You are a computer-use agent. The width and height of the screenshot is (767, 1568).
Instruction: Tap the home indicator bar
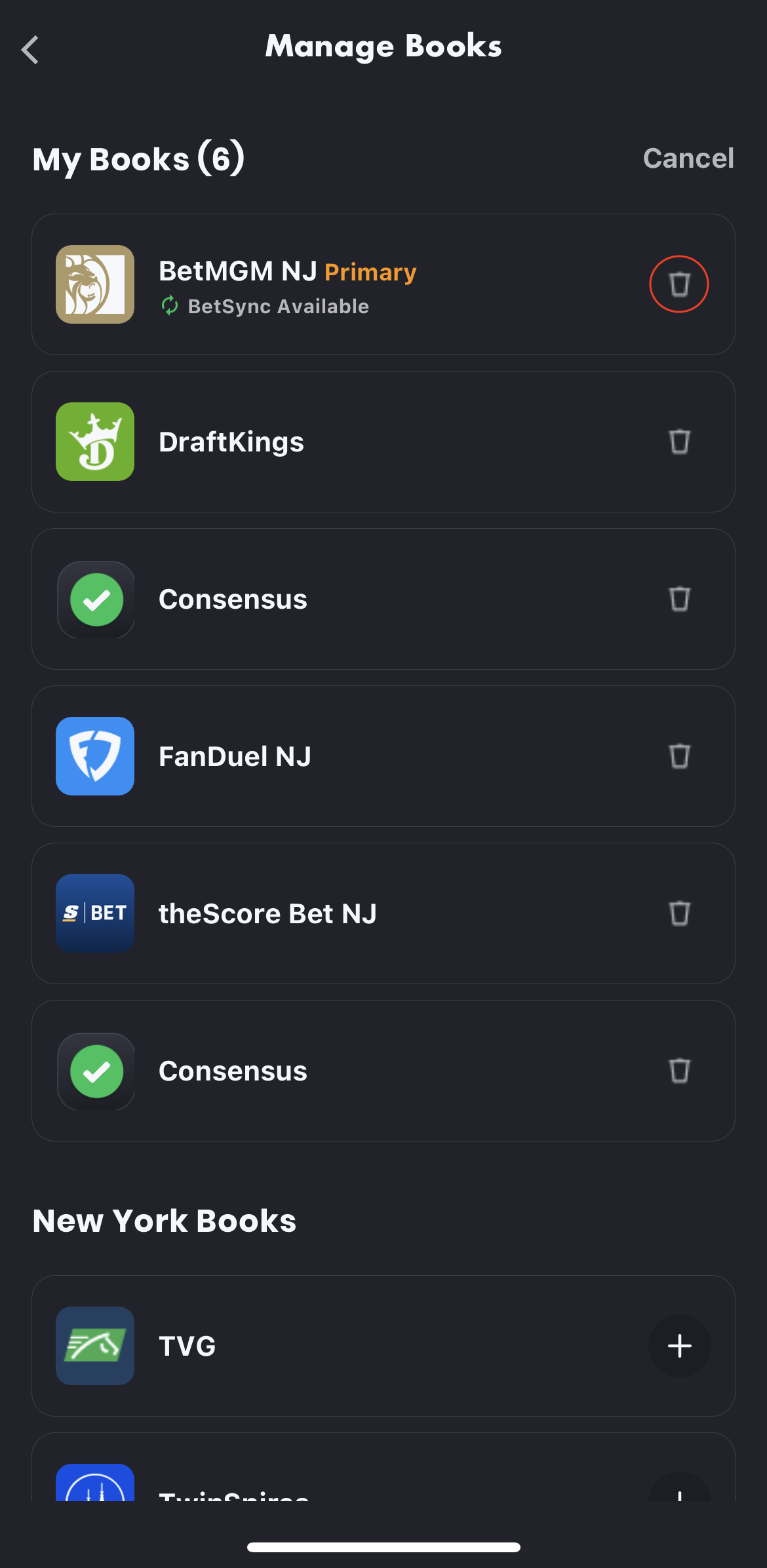click(x=383, y=1547)
